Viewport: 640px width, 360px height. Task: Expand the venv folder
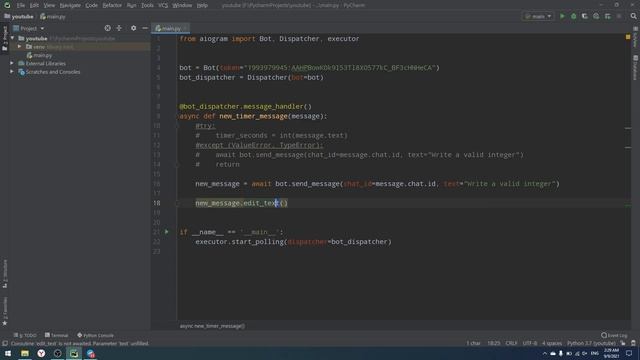click(x=19, y=47)
